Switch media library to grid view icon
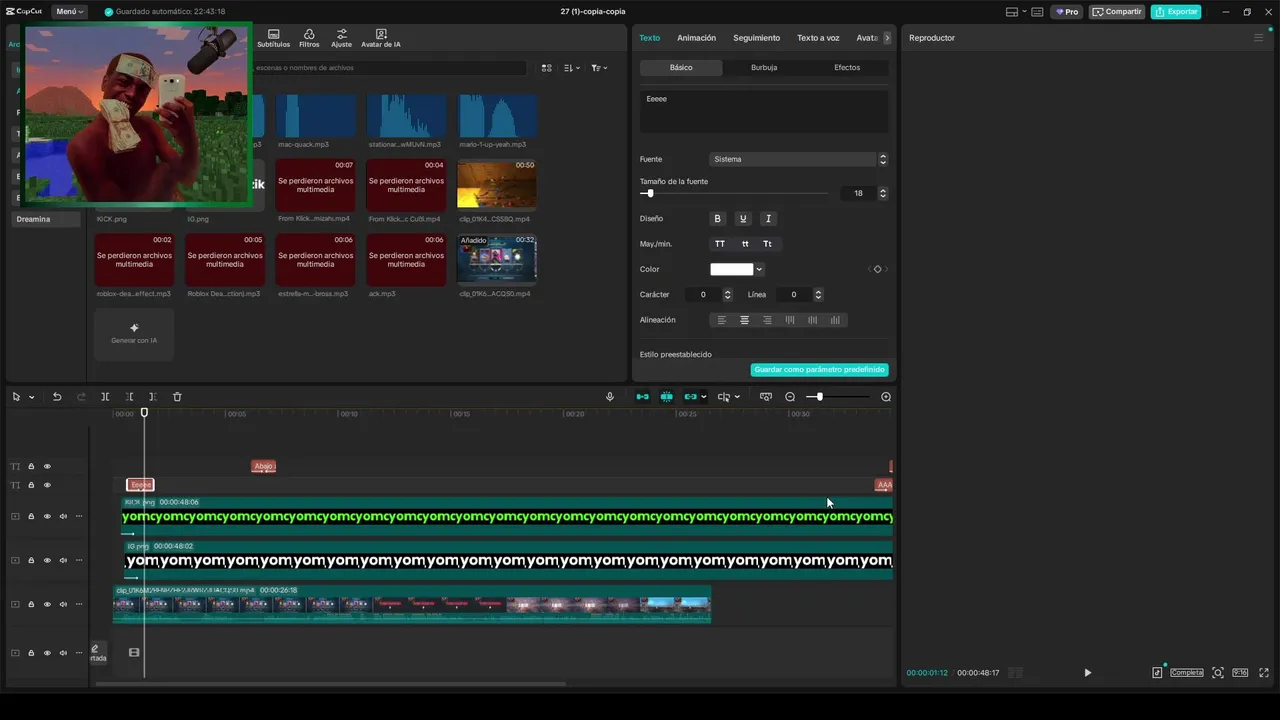Image resolution: width=1280 pixels, height=720 pixels. (546, 68)
